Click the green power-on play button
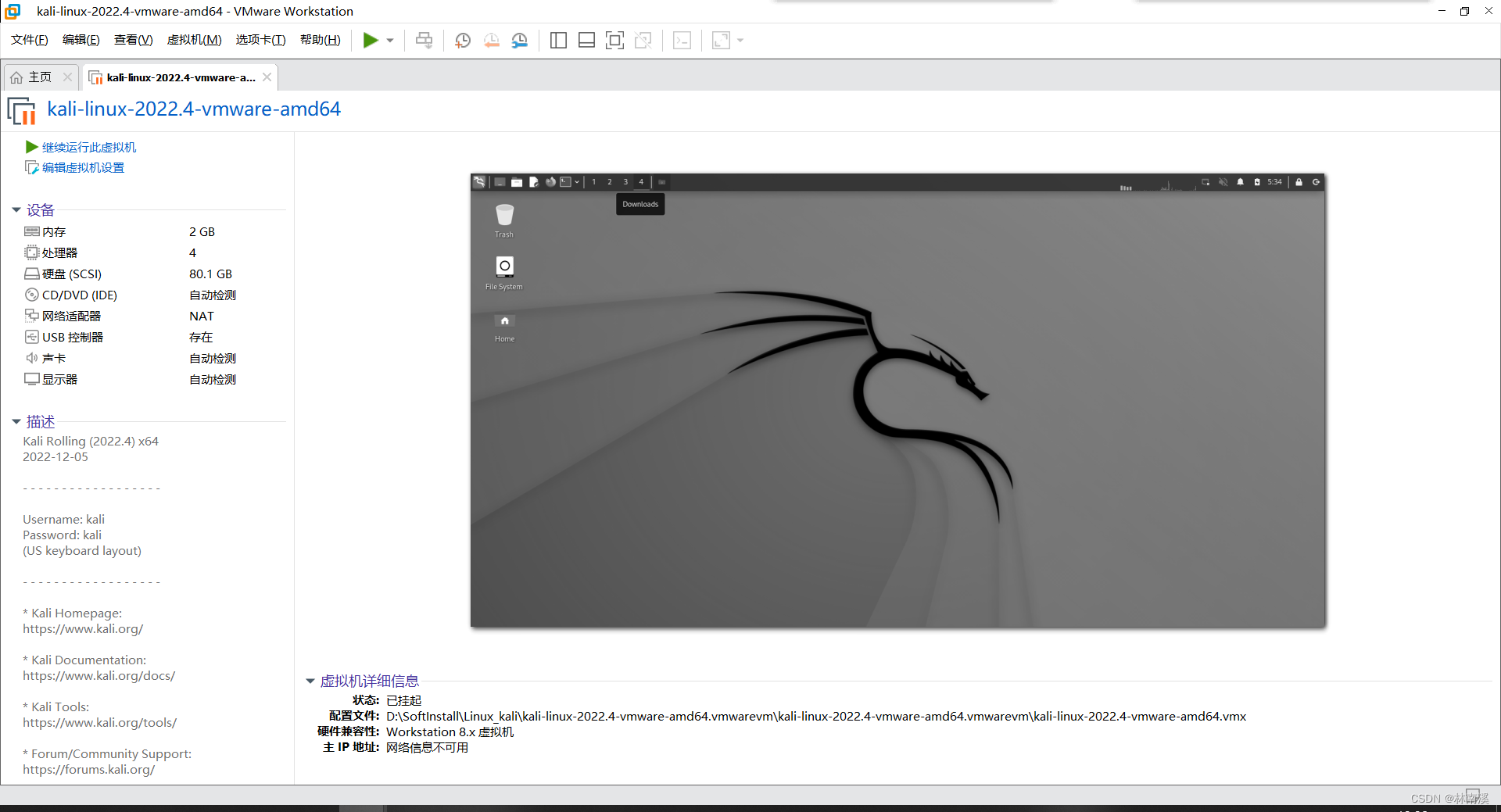Image resolution: width=1501 pixels, height=812 pixels. coord(371,40)
